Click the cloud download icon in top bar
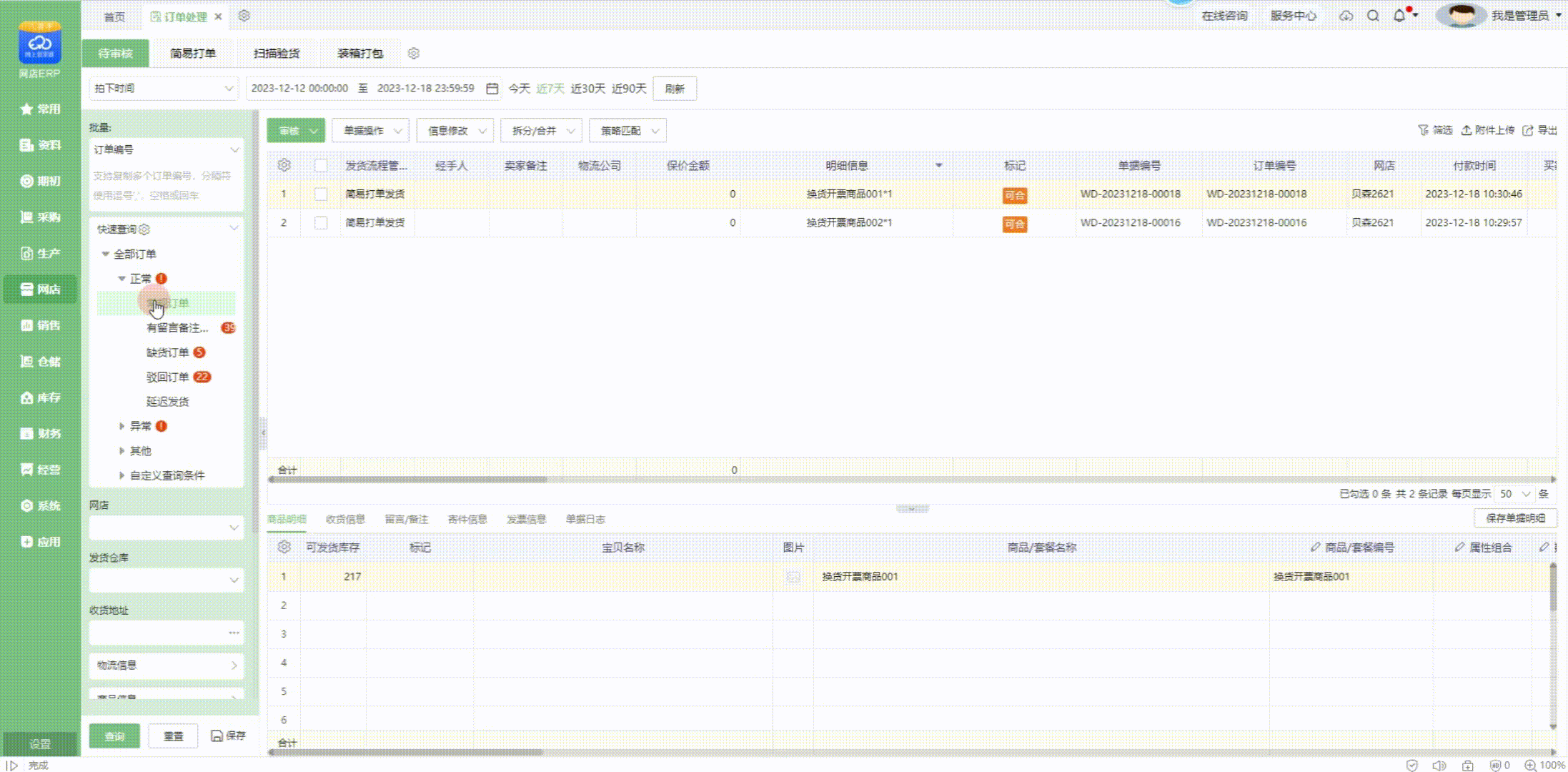The image size is (1568, 772). pyautogui.click(x=1346, y=16)
